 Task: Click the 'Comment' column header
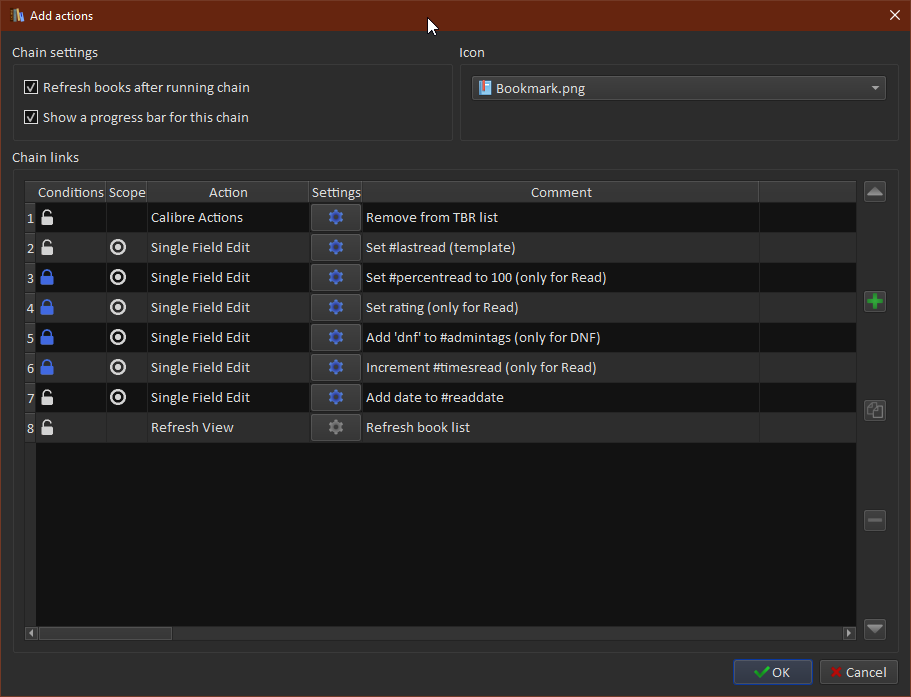click(560, 192)
